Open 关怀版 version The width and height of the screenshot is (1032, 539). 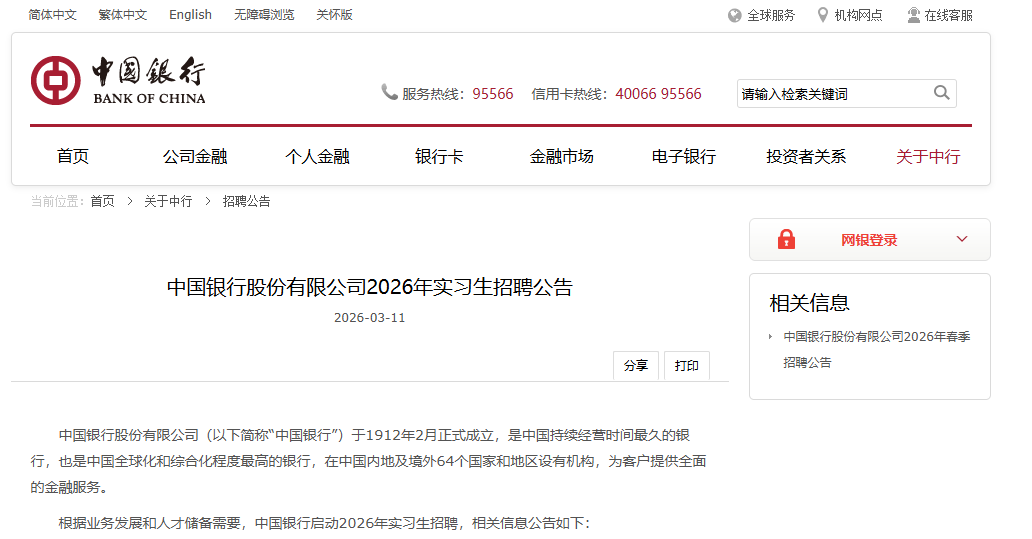[x=334, y=14]
